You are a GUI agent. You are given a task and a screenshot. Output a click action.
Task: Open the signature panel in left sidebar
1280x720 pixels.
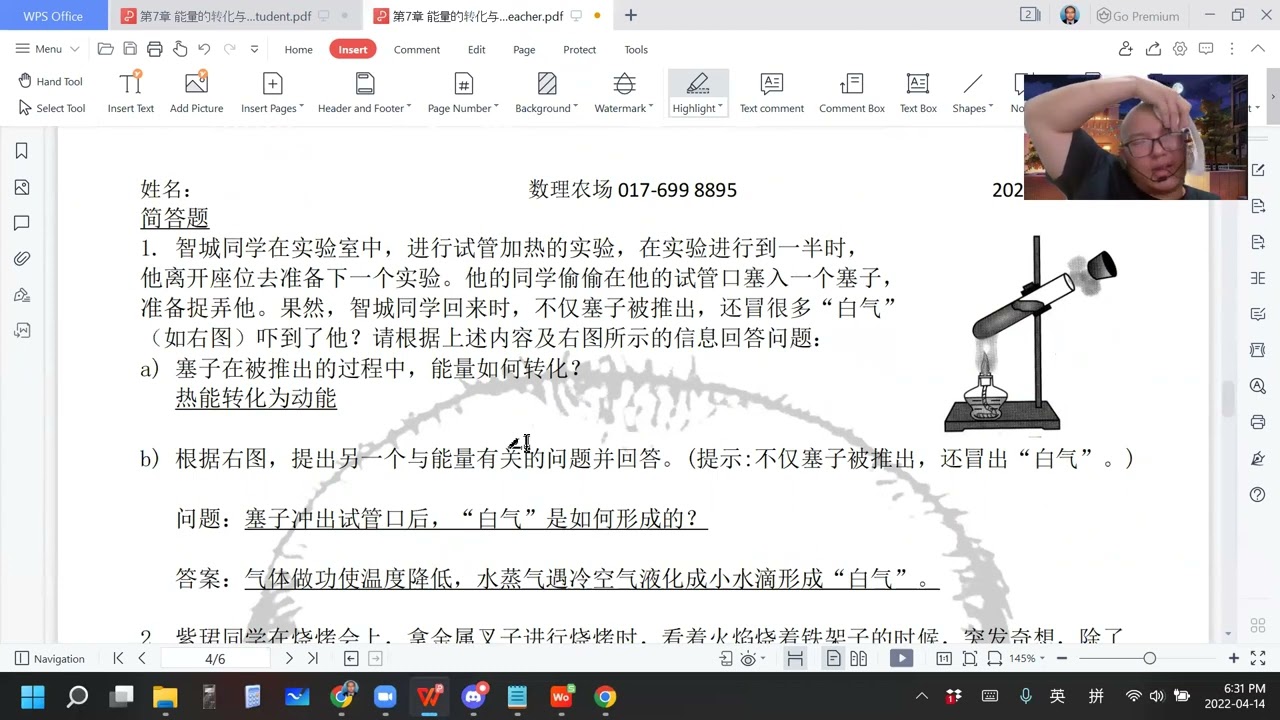(22, 295)
